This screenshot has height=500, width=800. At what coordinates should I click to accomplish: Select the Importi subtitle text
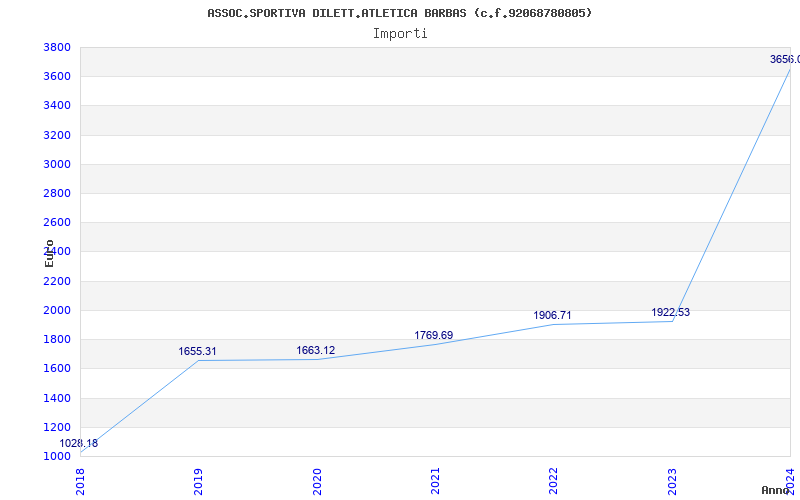(400, 34)
